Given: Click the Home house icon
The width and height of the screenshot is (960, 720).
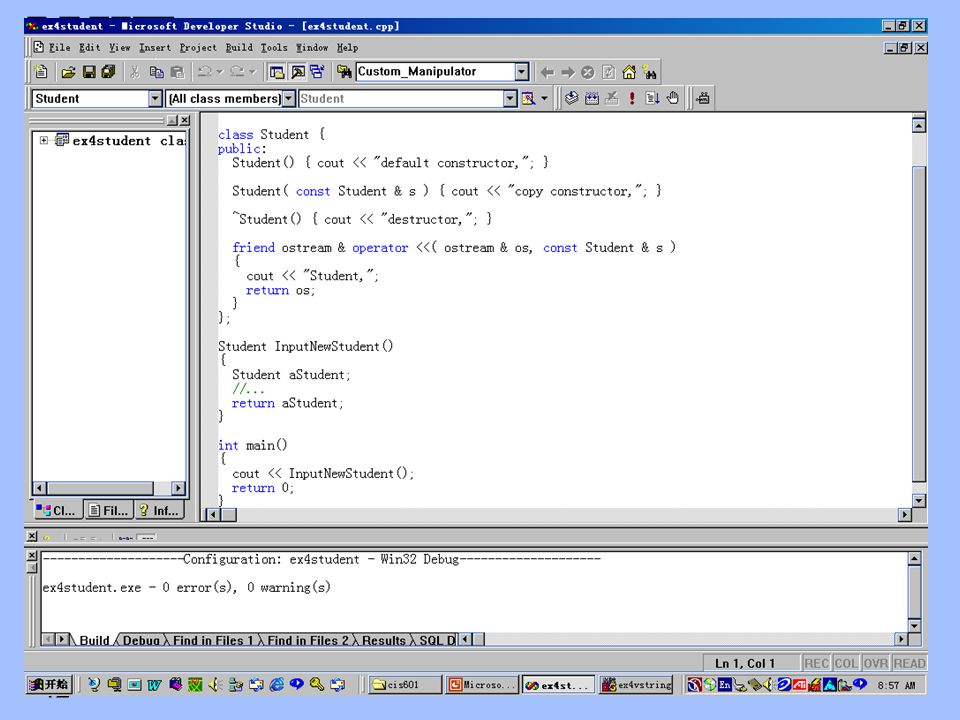Looking at the screenshot, I should pyautogui.click(x=629, y=72).
